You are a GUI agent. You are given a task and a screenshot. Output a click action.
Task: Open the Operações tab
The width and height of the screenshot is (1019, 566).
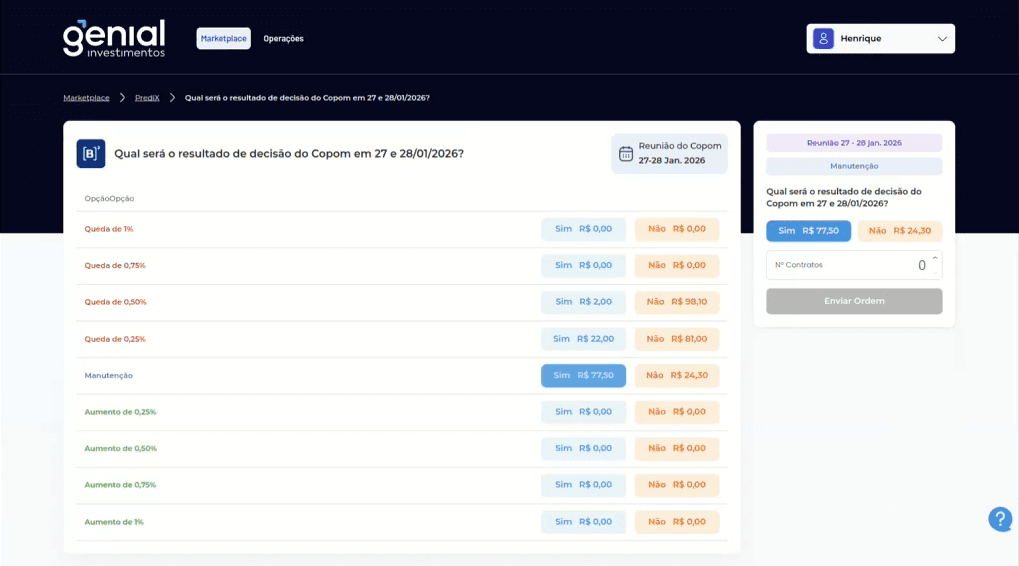click(283, 38)
